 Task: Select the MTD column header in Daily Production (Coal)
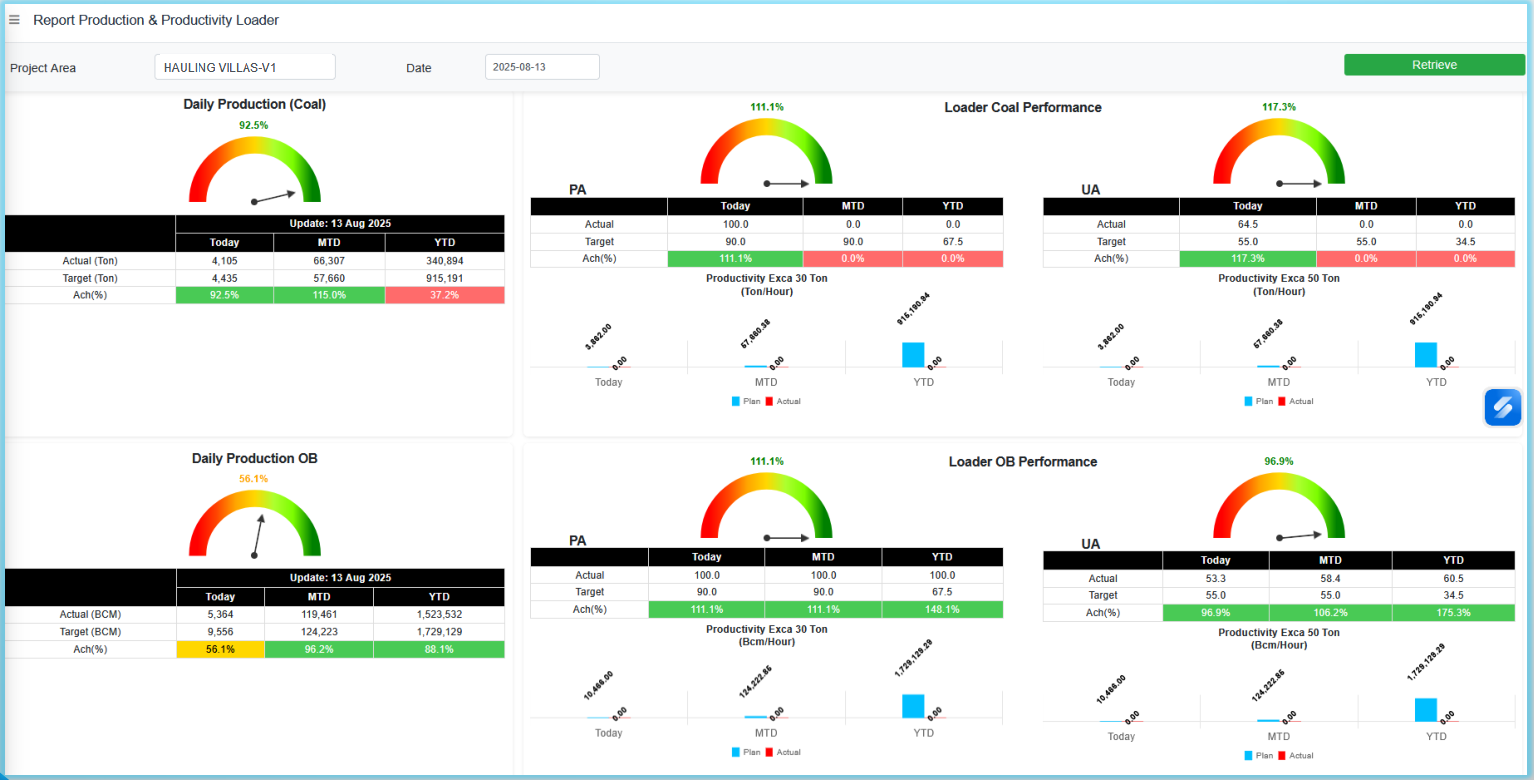pos(329,242)
